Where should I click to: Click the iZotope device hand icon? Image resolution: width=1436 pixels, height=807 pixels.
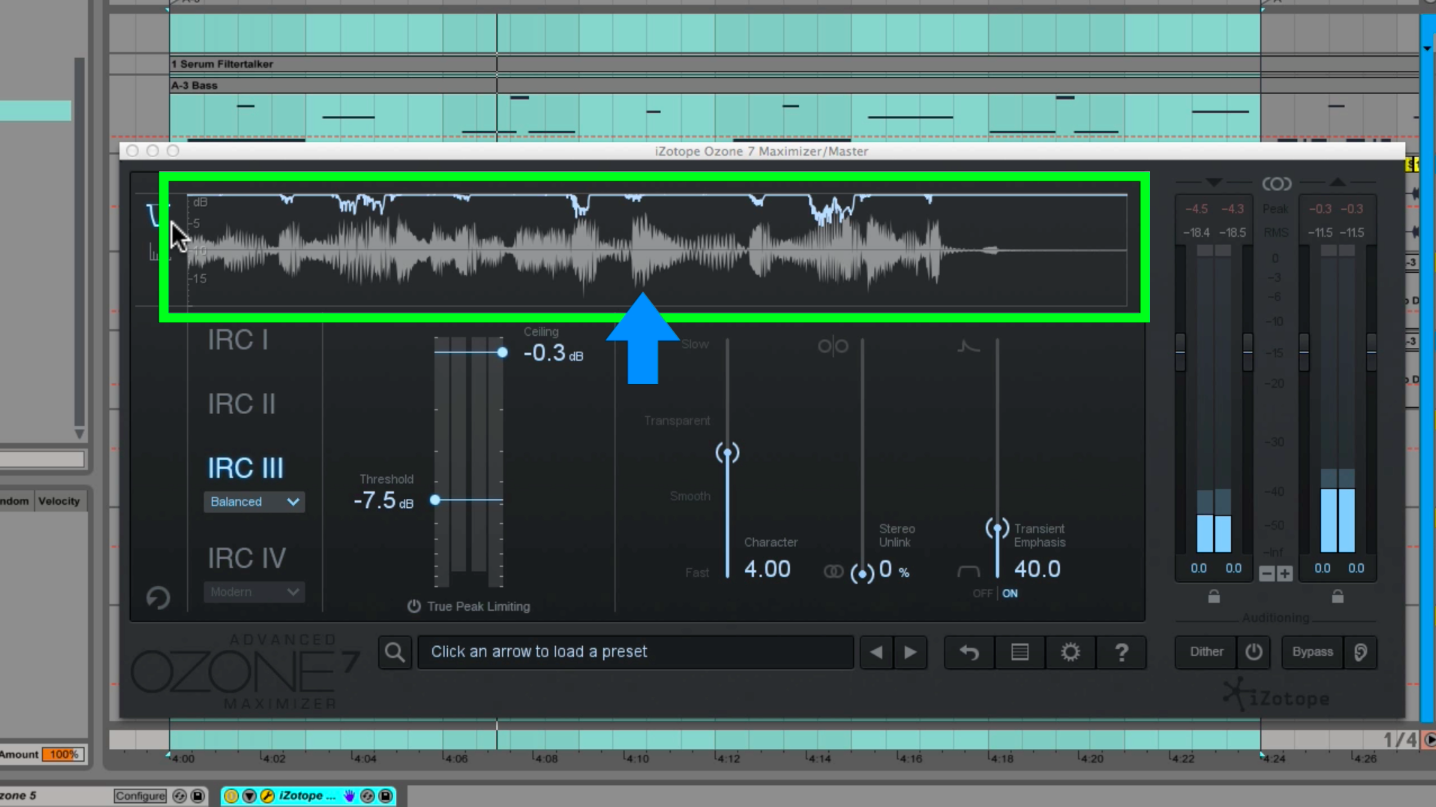coord(349,796)
